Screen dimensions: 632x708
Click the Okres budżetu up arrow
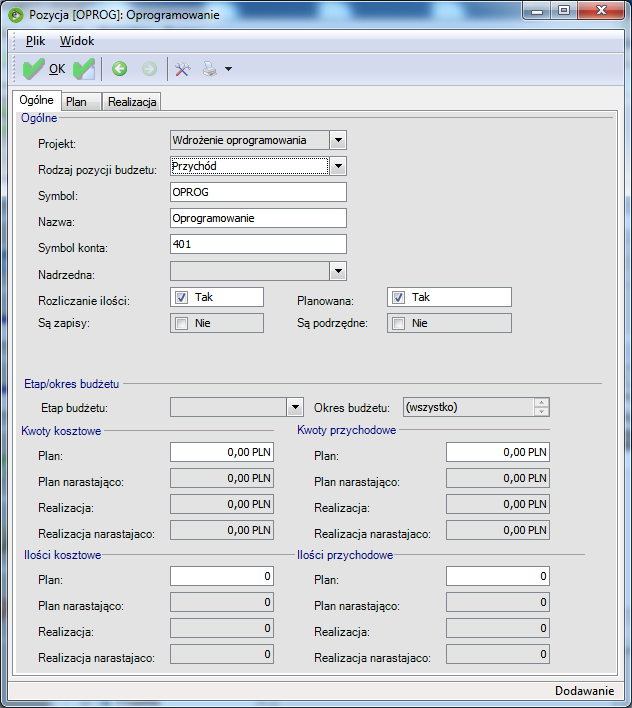coord(541,402)
